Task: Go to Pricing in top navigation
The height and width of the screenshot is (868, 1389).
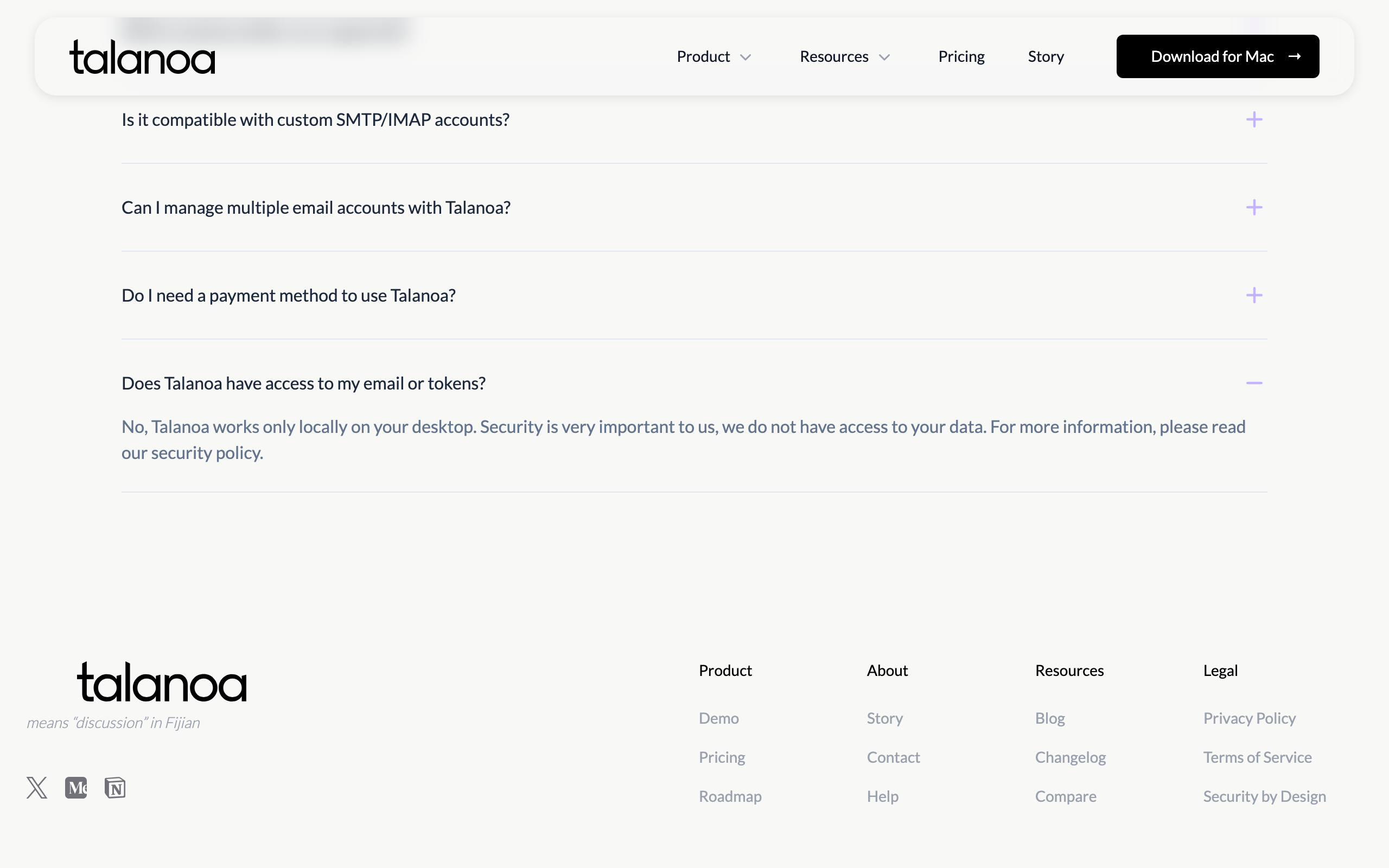Action: tap(961, 57)
